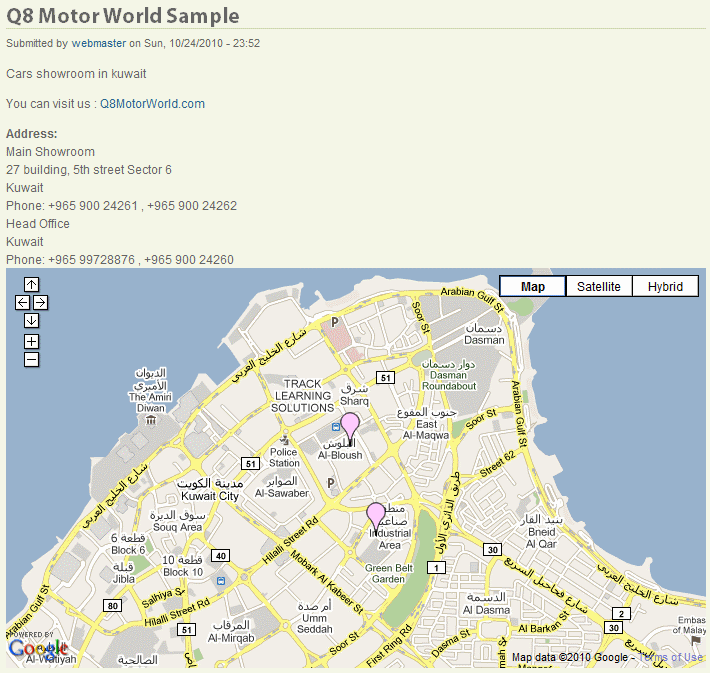Click route 2 shield on the map

pos(621,614)
